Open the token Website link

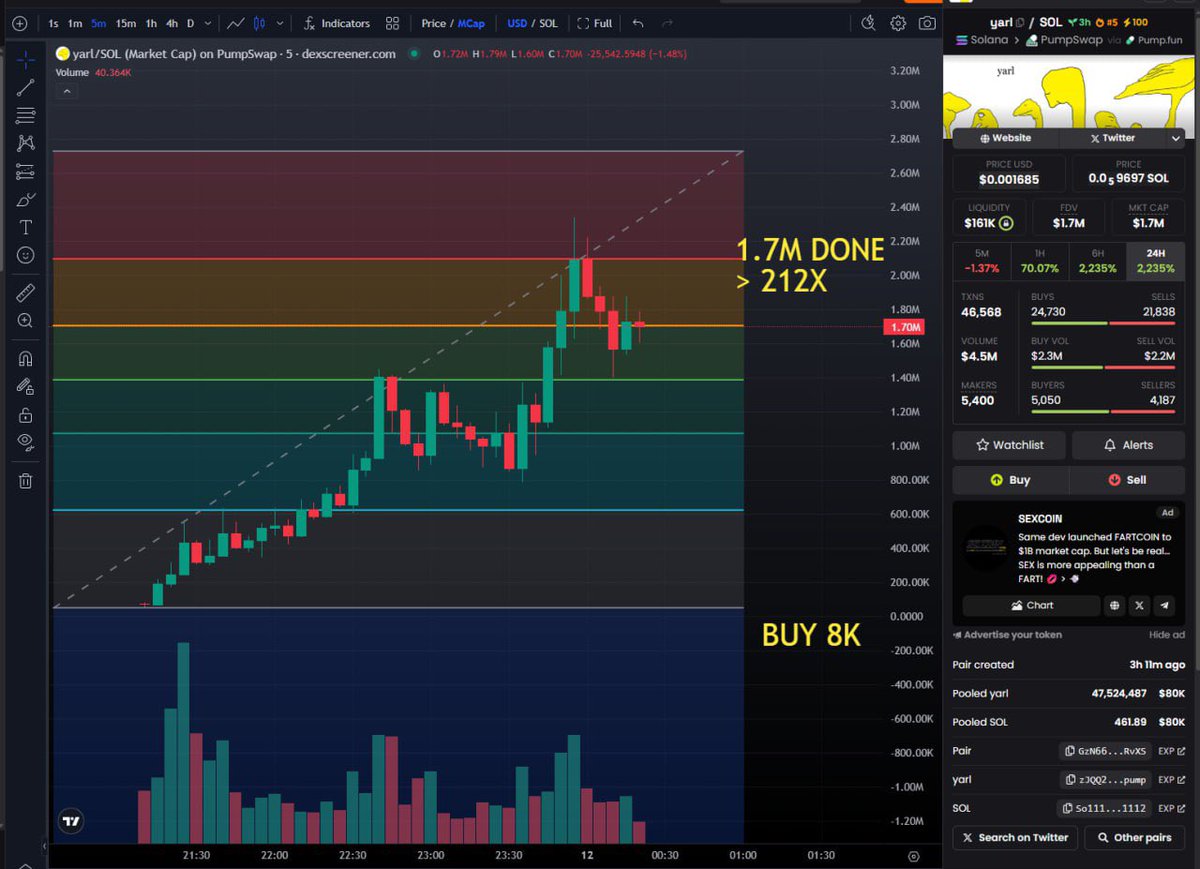[1006, 138]
